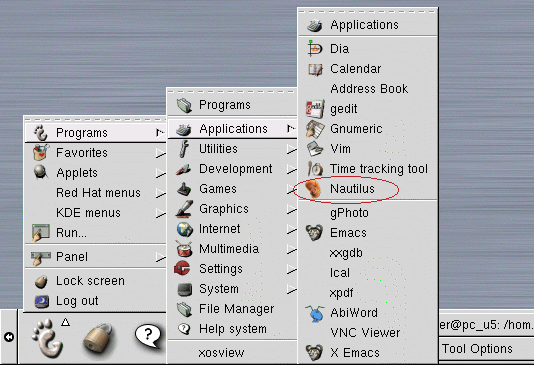
Task: Click the Gnumeric spreadsheet icon
Action: coord(315,129)
